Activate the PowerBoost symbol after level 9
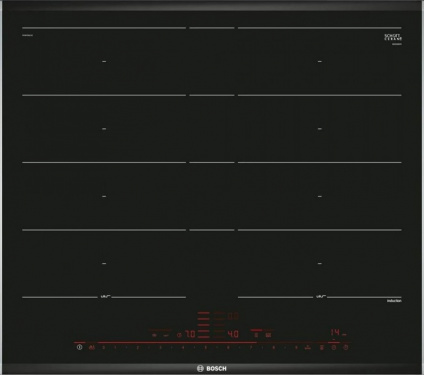This screenshot has height=375, width=424. pyautogui.click(x=307, y=347)
